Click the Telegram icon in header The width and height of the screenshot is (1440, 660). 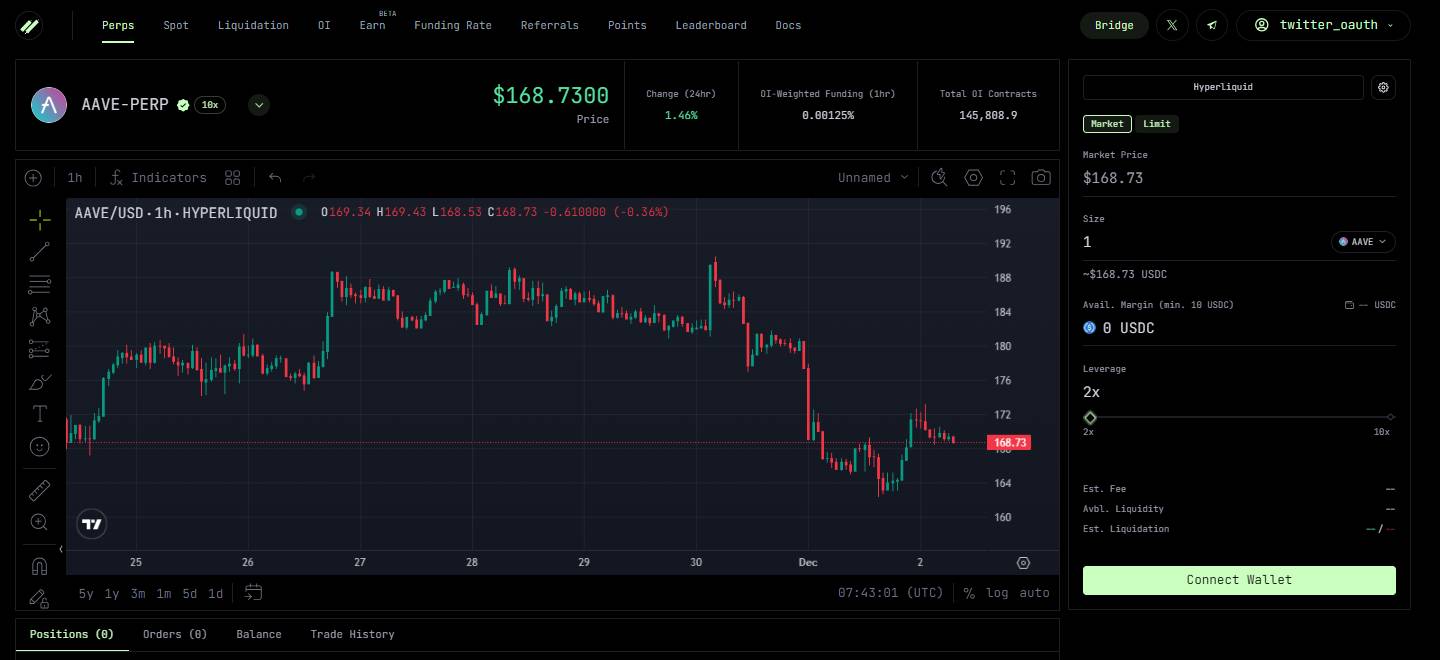1212,25
